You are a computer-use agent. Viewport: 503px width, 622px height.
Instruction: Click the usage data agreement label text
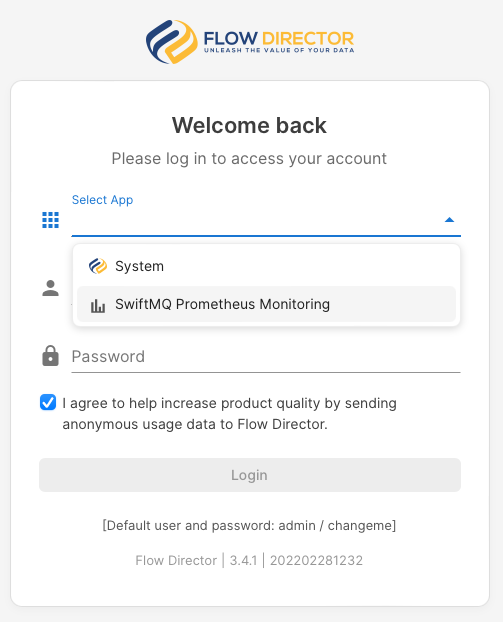[x=229, y=414]
